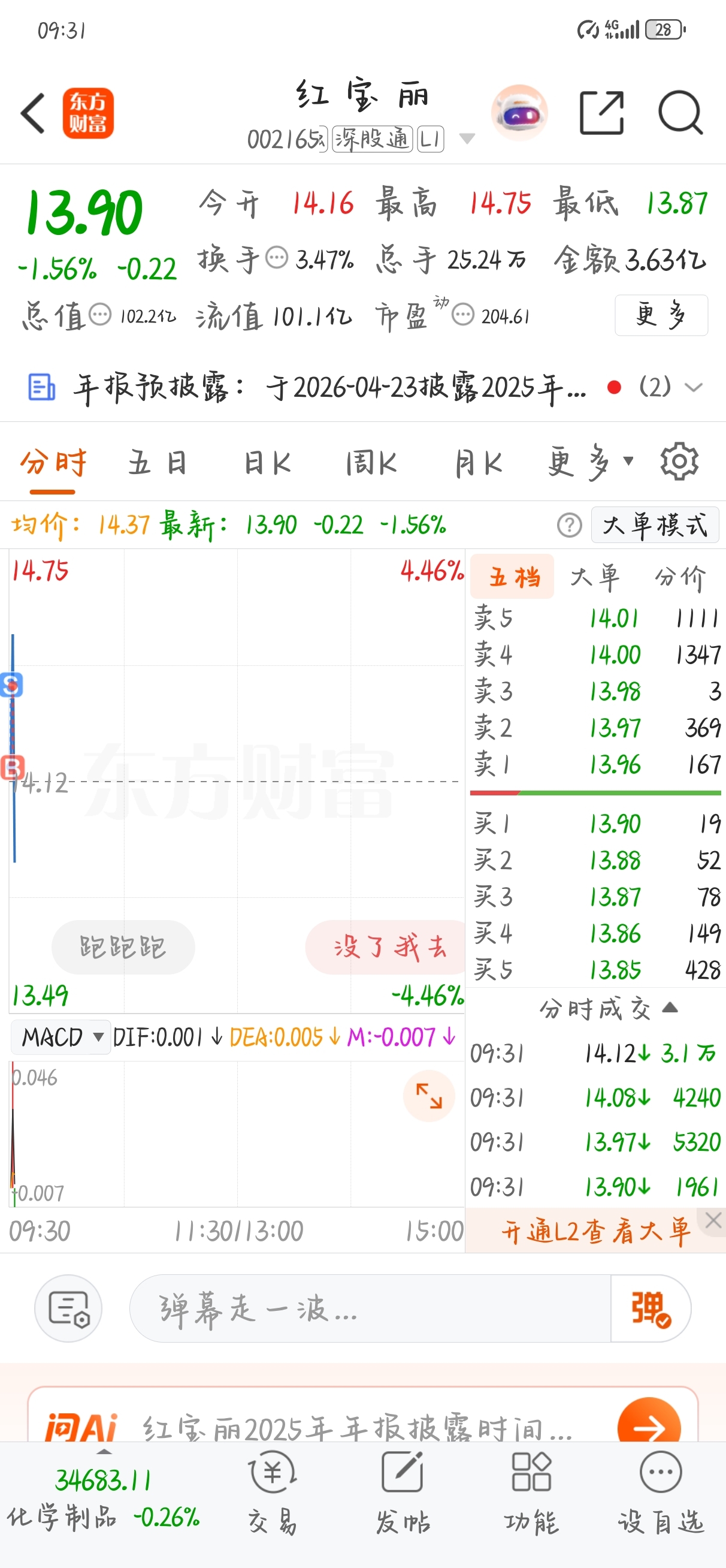Tap the 问Ai logo
This screenshot has width=726, height=1568.
(x=80, y=1427)
